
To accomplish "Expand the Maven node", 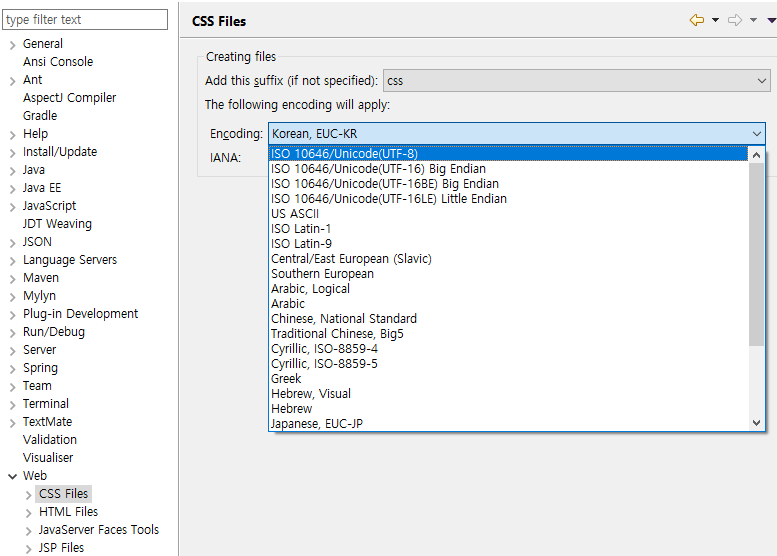I will pos(12,279).
